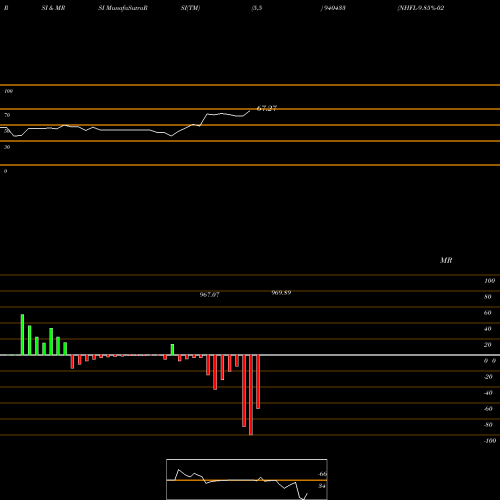Select the 969.89 price label
Image resolution: width=500 pixels, height=500 pixels.
[281, 293]
